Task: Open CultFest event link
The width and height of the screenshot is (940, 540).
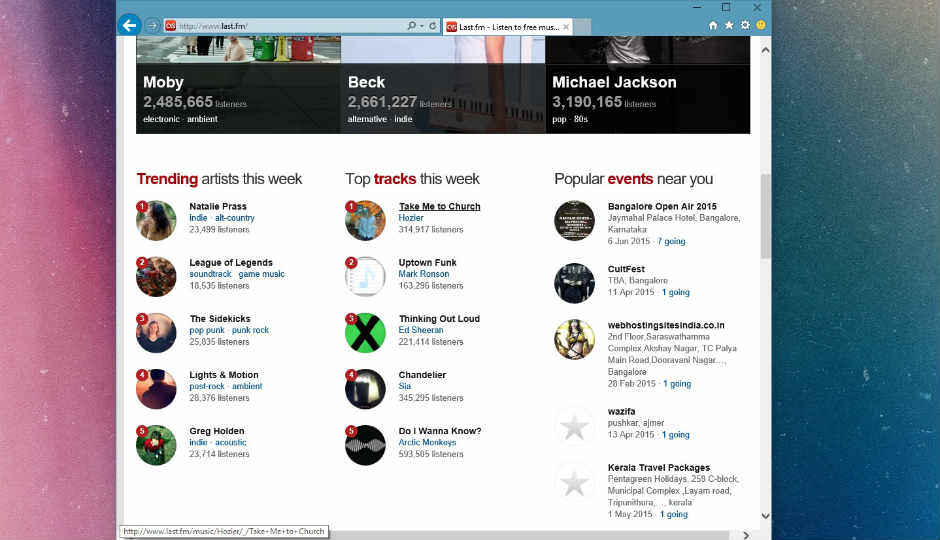Action: [626, 269]
